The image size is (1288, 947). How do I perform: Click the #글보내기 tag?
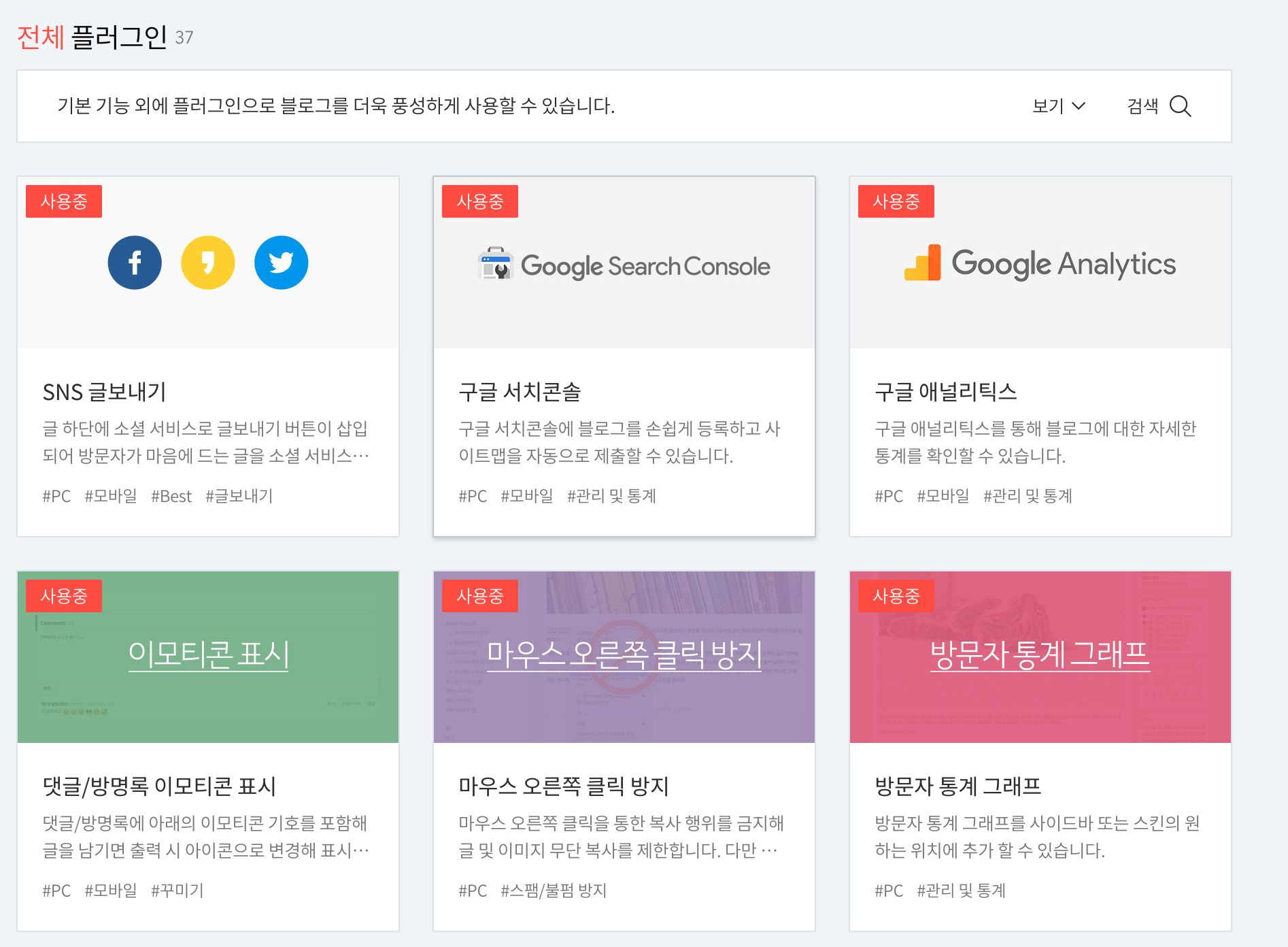[239, 497]
